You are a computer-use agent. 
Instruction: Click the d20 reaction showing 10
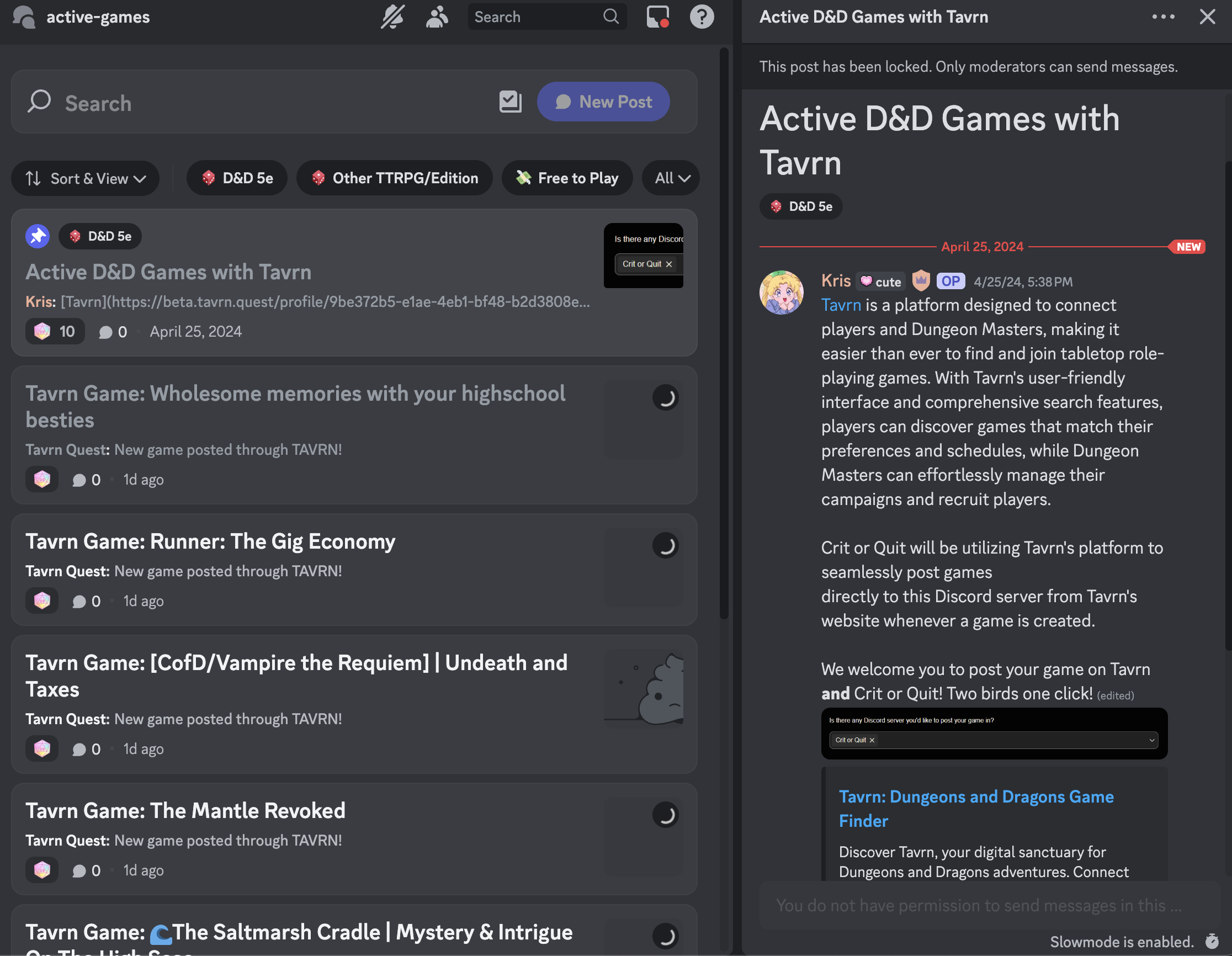(x=55, y=331)
